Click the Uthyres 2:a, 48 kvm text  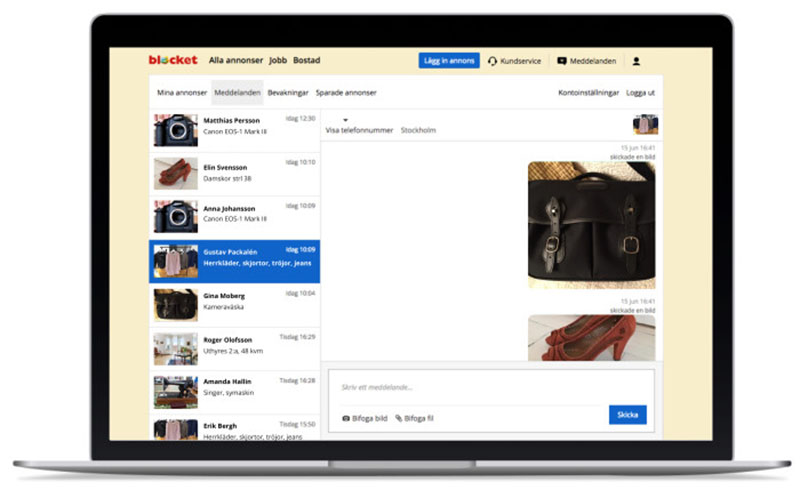tap(233, 351)
